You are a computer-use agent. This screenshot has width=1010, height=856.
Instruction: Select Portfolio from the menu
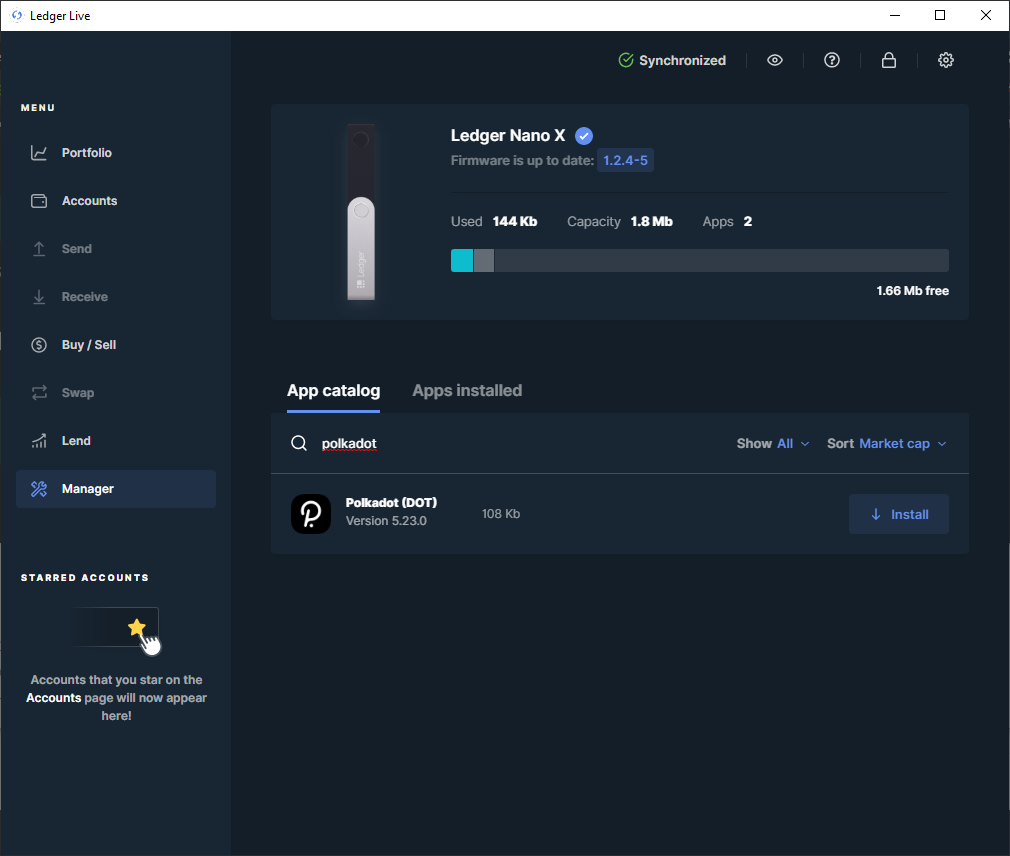[x=116, y=153]
